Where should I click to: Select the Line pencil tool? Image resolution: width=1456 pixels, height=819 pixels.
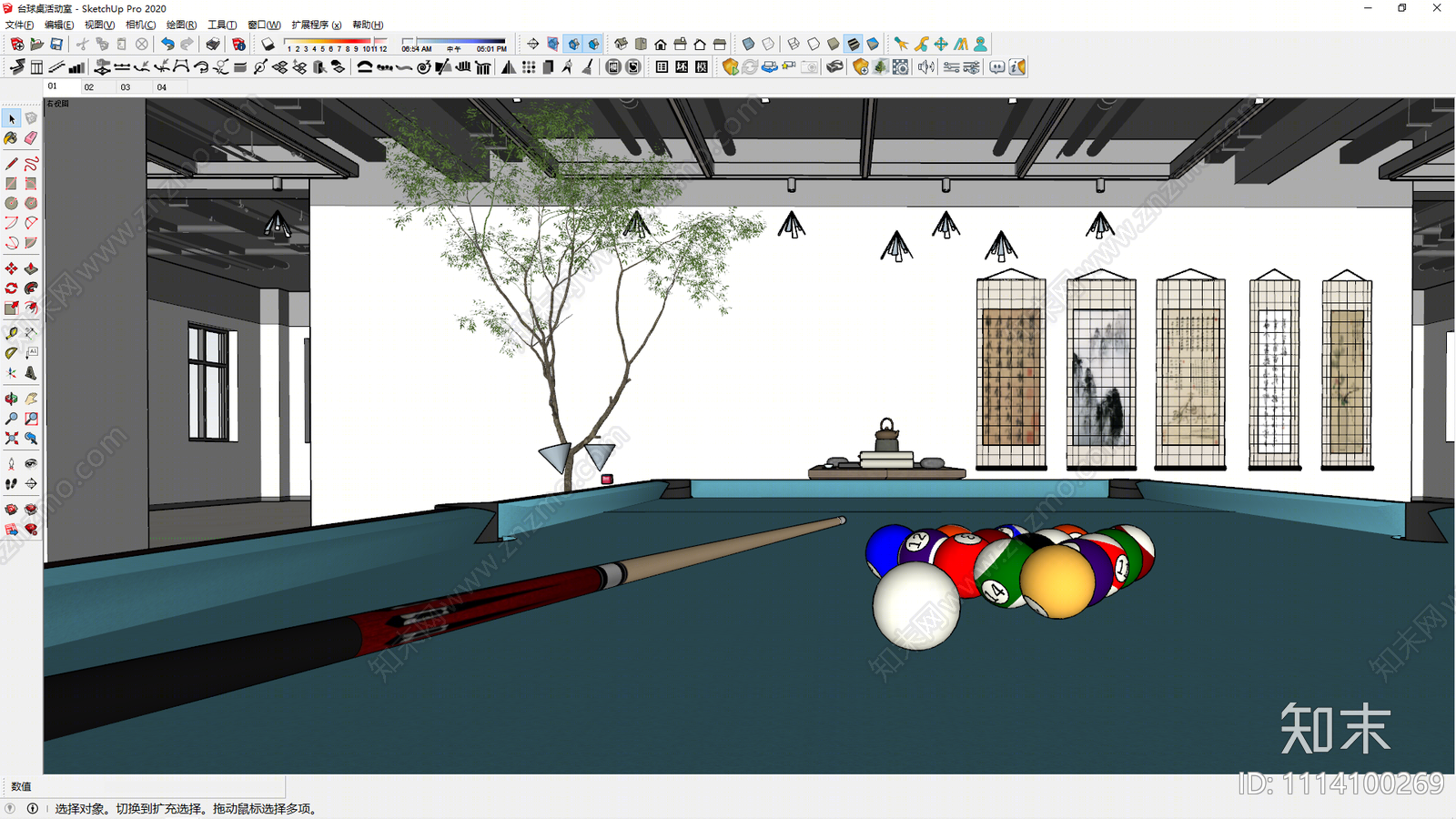pyautogui.click(x=11, y=164)
